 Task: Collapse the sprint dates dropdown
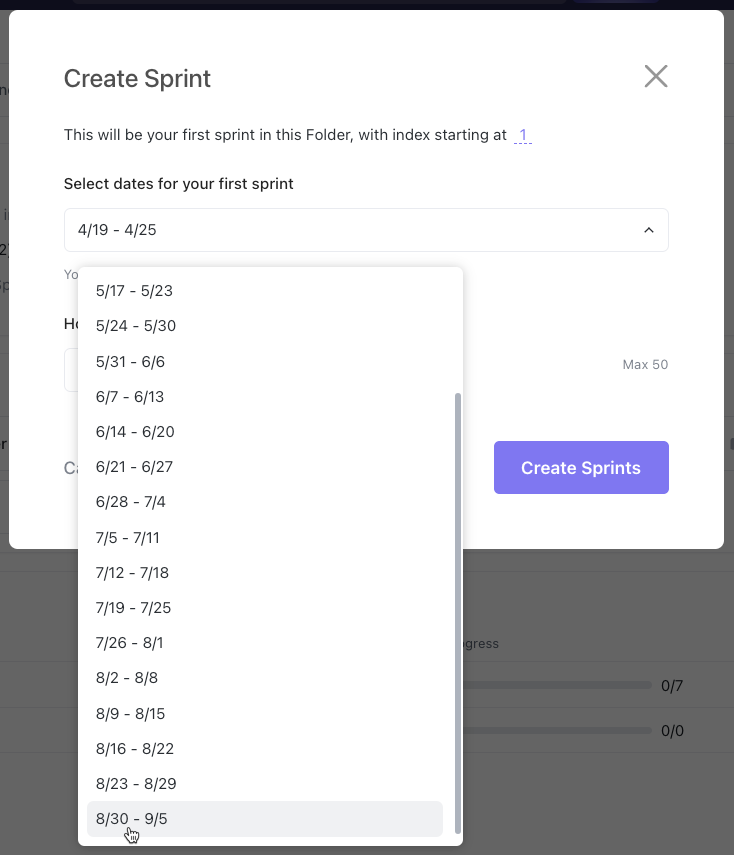tap(648, 229)
